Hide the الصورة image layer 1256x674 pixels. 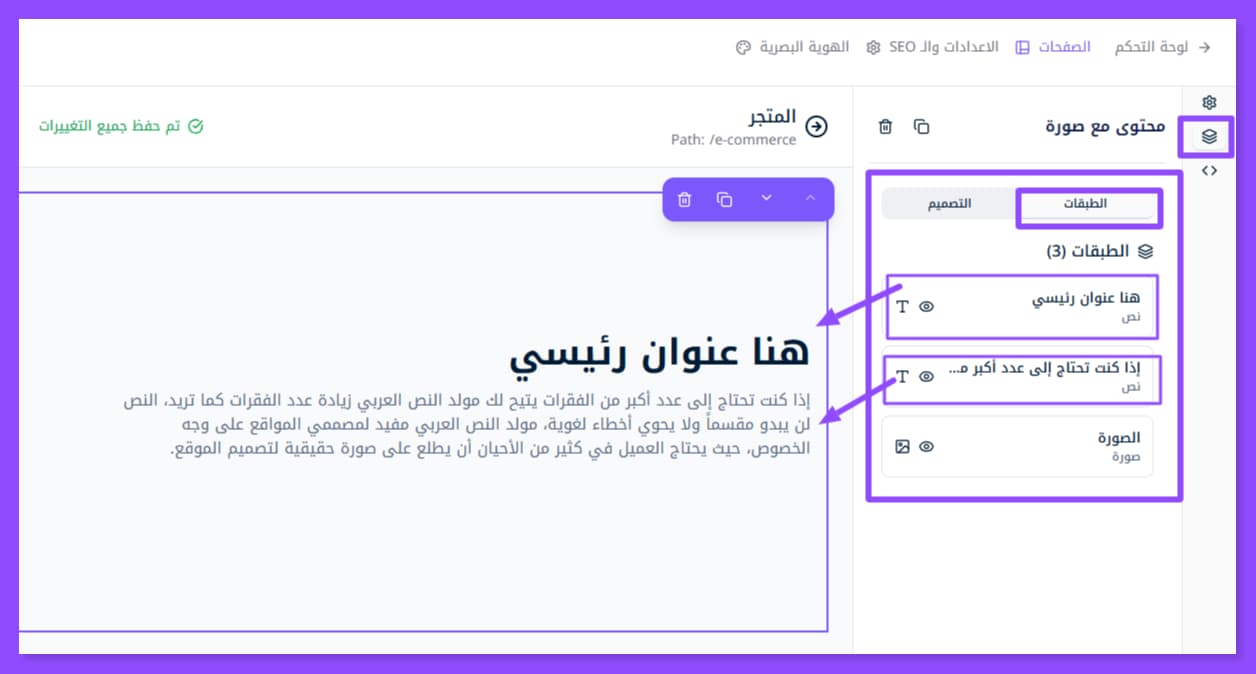(926, 447)
